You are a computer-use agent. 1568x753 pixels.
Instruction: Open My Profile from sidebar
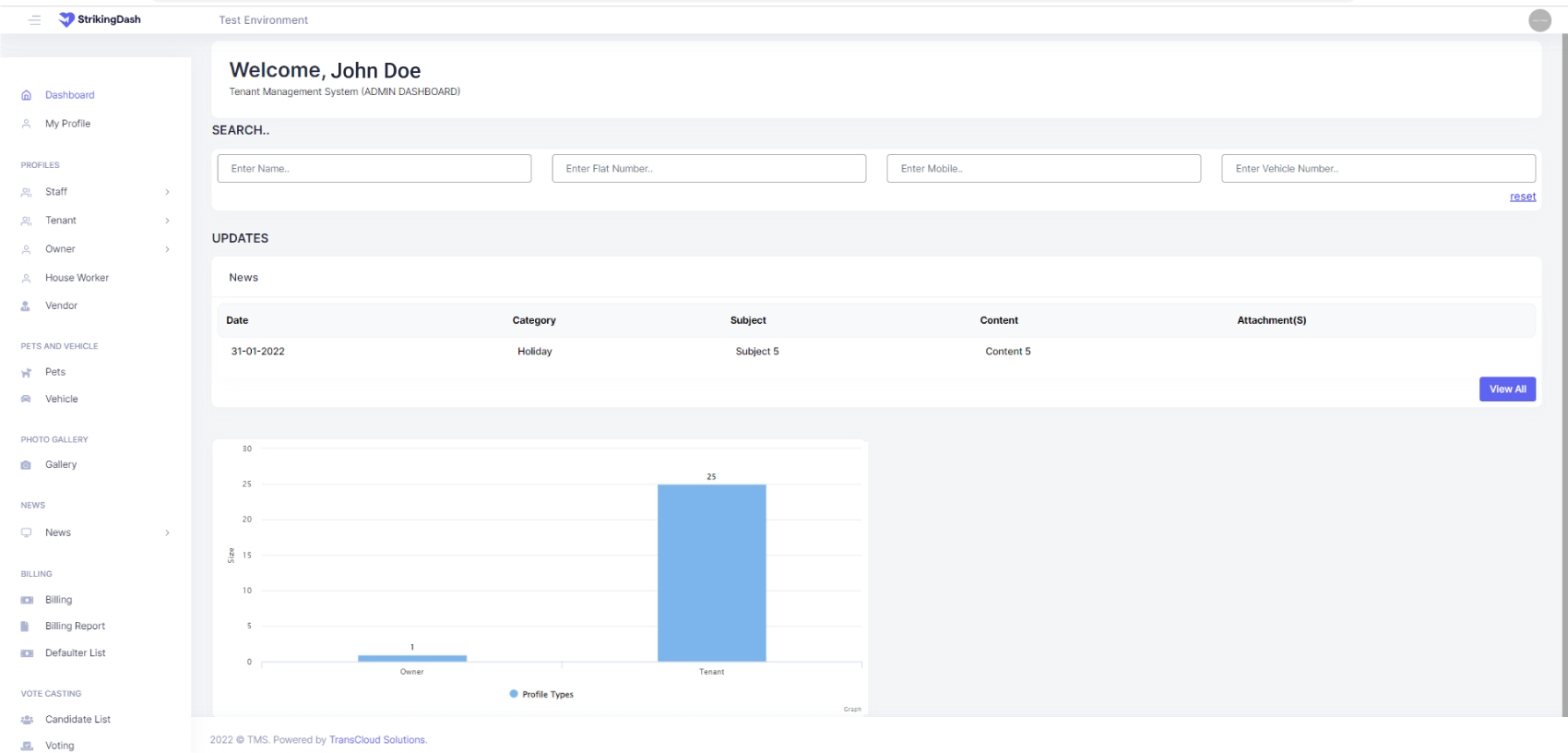click(67, 124)
